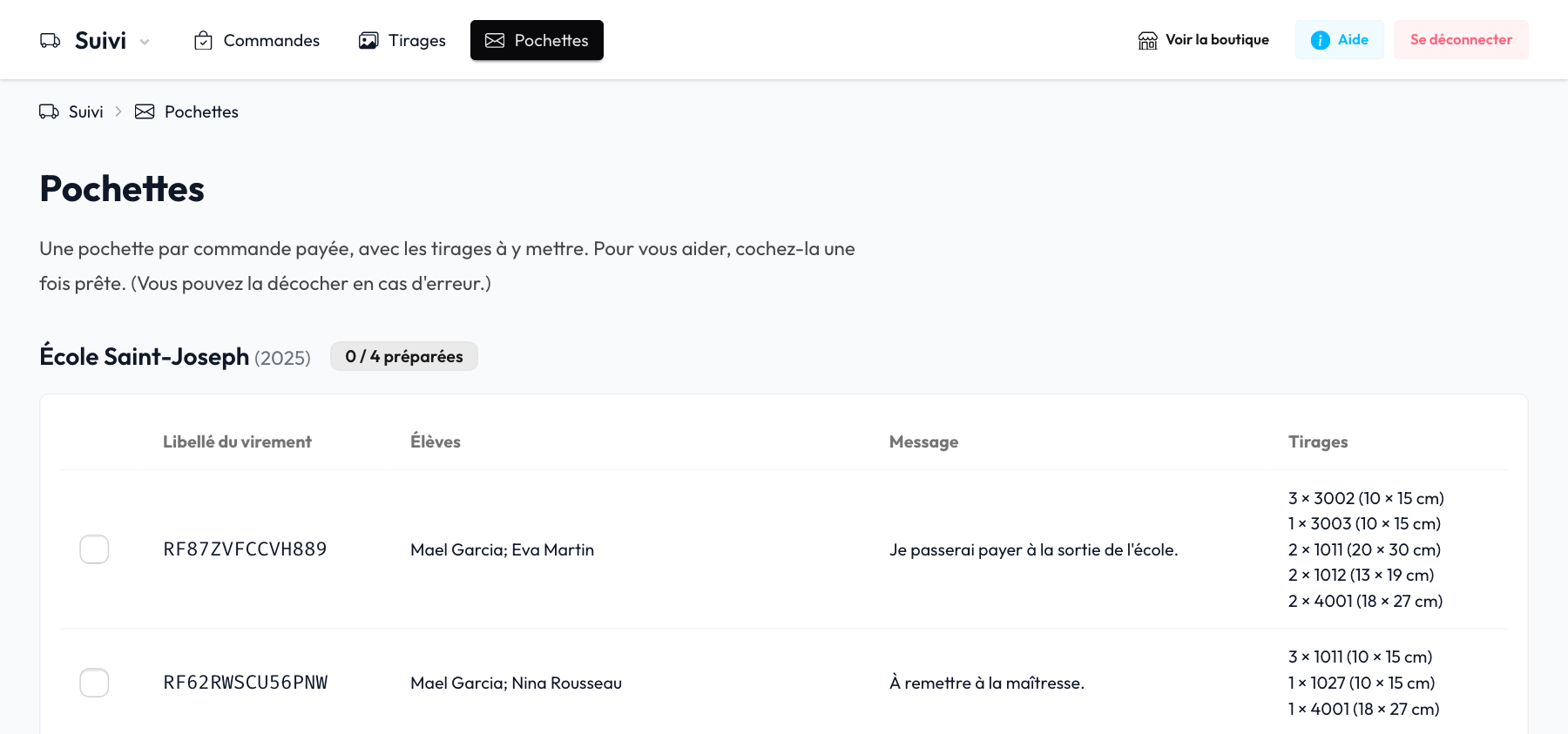
Task: Click tirage line 2 × 4001 (18 × 27 cm)
Action: coord(1366,601)
